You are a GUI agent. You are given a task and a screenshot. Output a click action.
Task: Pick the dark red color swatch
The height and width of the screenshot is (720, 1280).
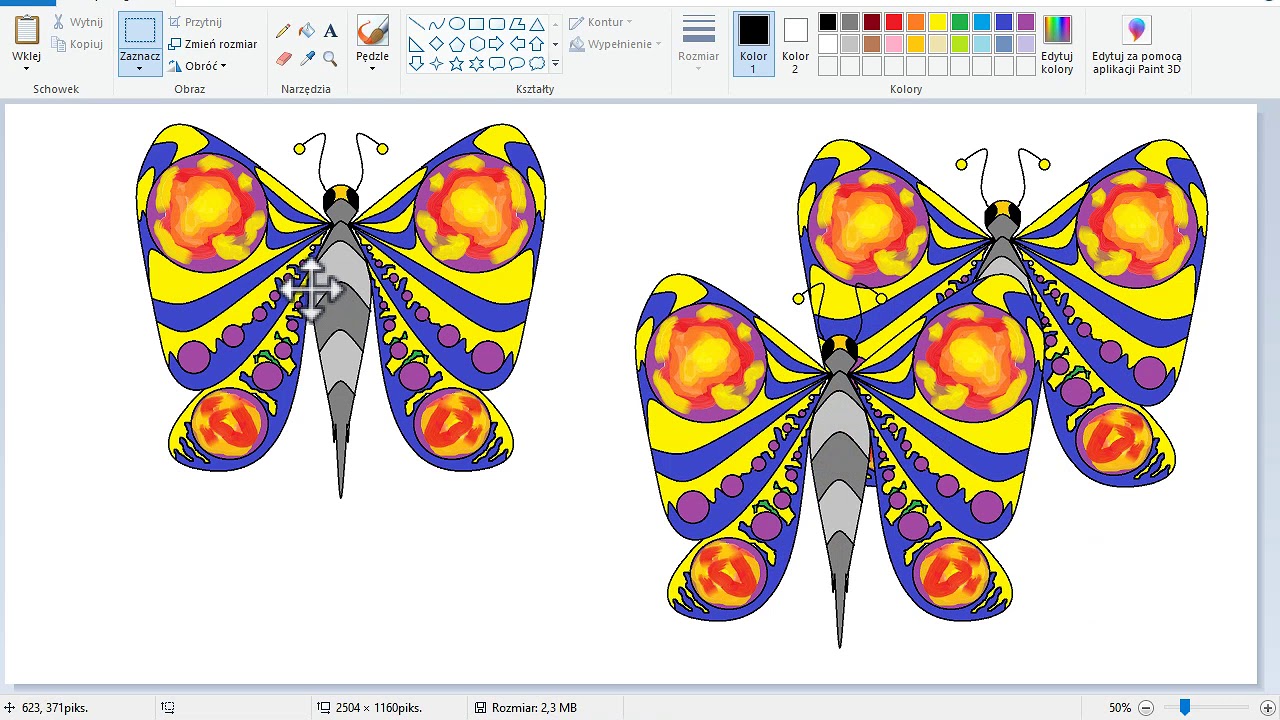[x=872, y=23]
